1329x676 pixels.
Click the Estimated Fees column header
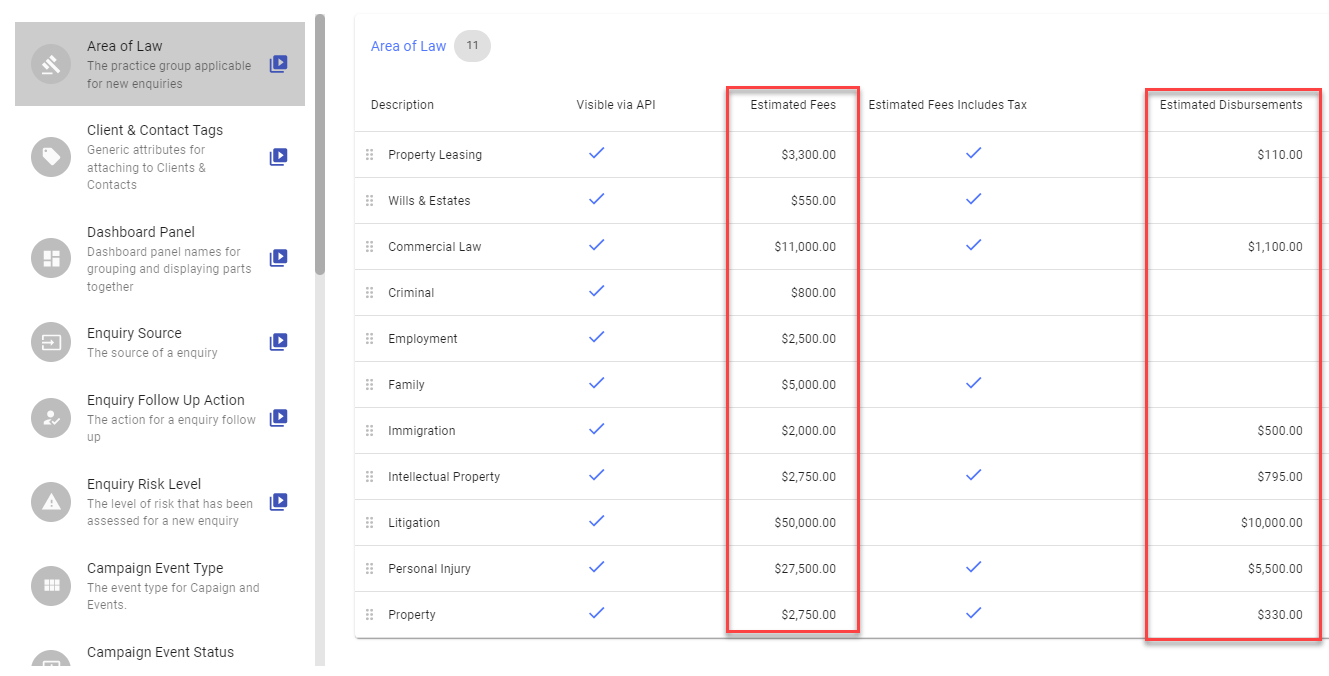click(793, 105)
